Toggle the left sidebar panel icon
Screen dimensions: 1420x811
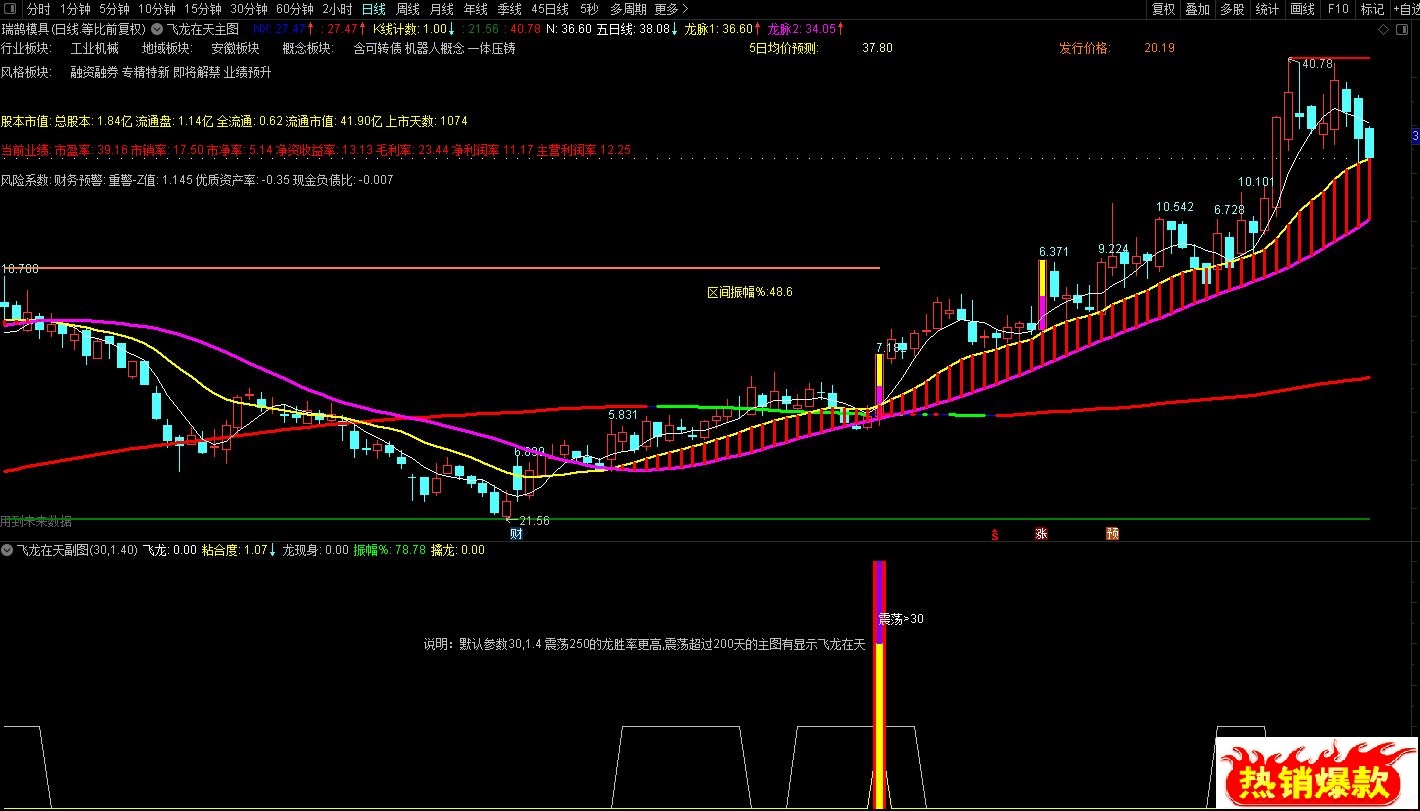(x=10, y=9)
